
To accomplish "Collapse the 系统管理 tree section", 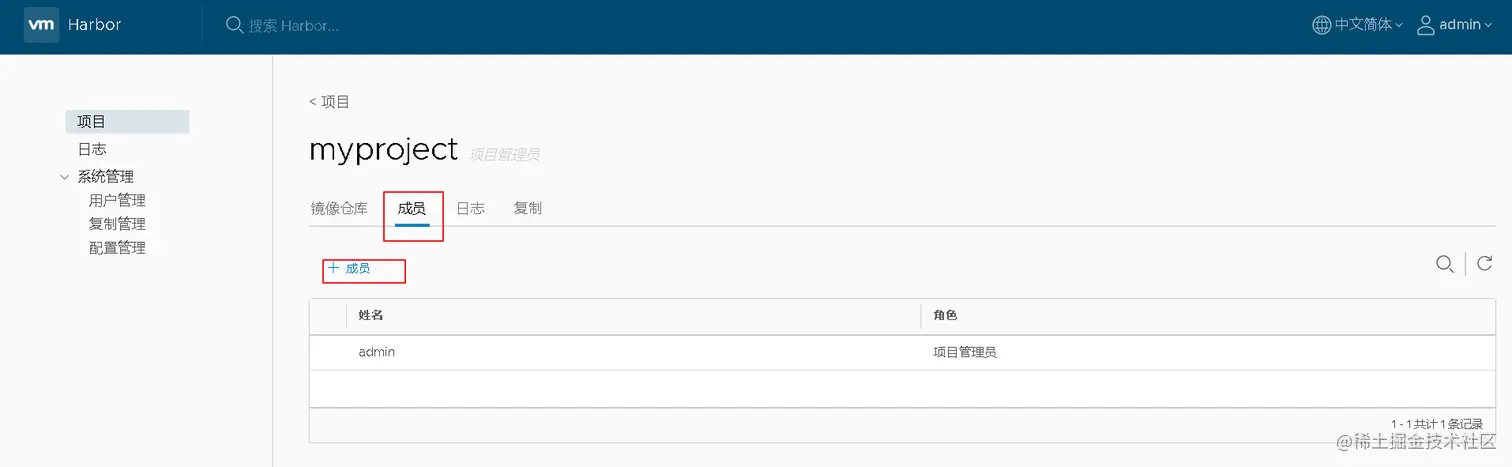I will [65, 177].
